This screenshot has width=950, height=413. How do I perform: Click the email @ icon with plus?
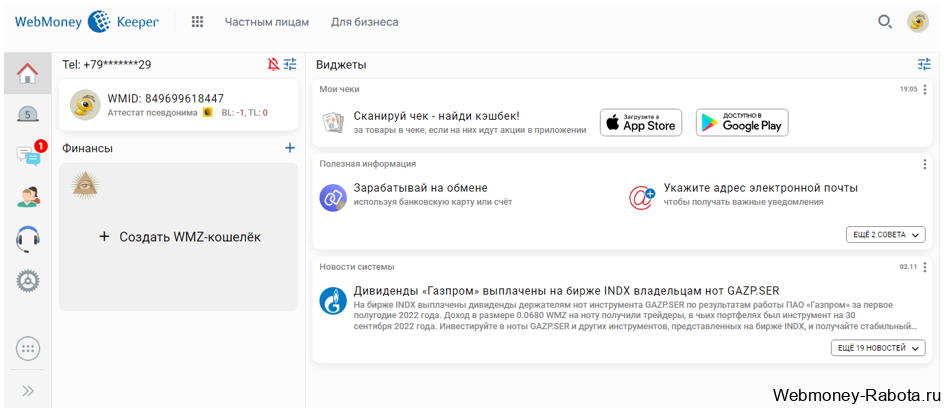pos(642,197)
